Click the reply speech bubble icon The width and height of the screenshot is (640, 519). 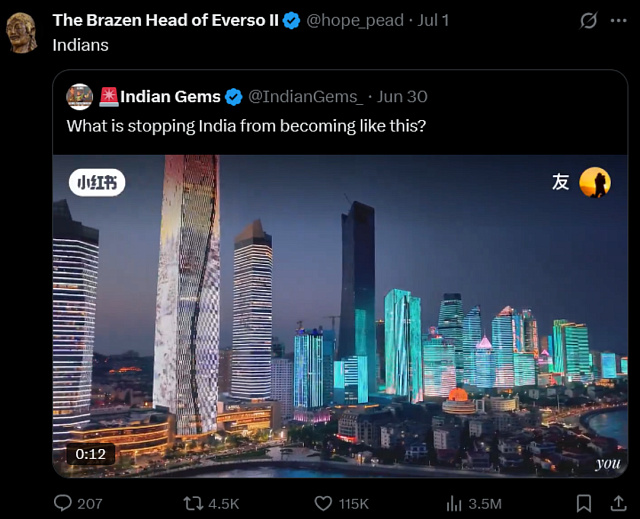pos(63,503)
